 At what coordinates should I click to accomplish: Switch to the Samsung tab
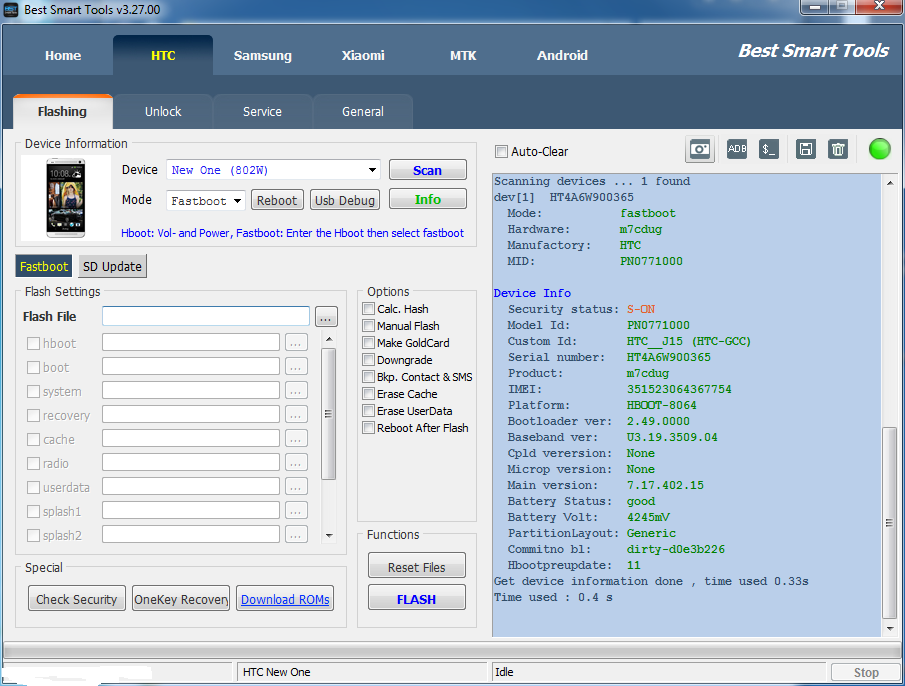pos(263,55)
